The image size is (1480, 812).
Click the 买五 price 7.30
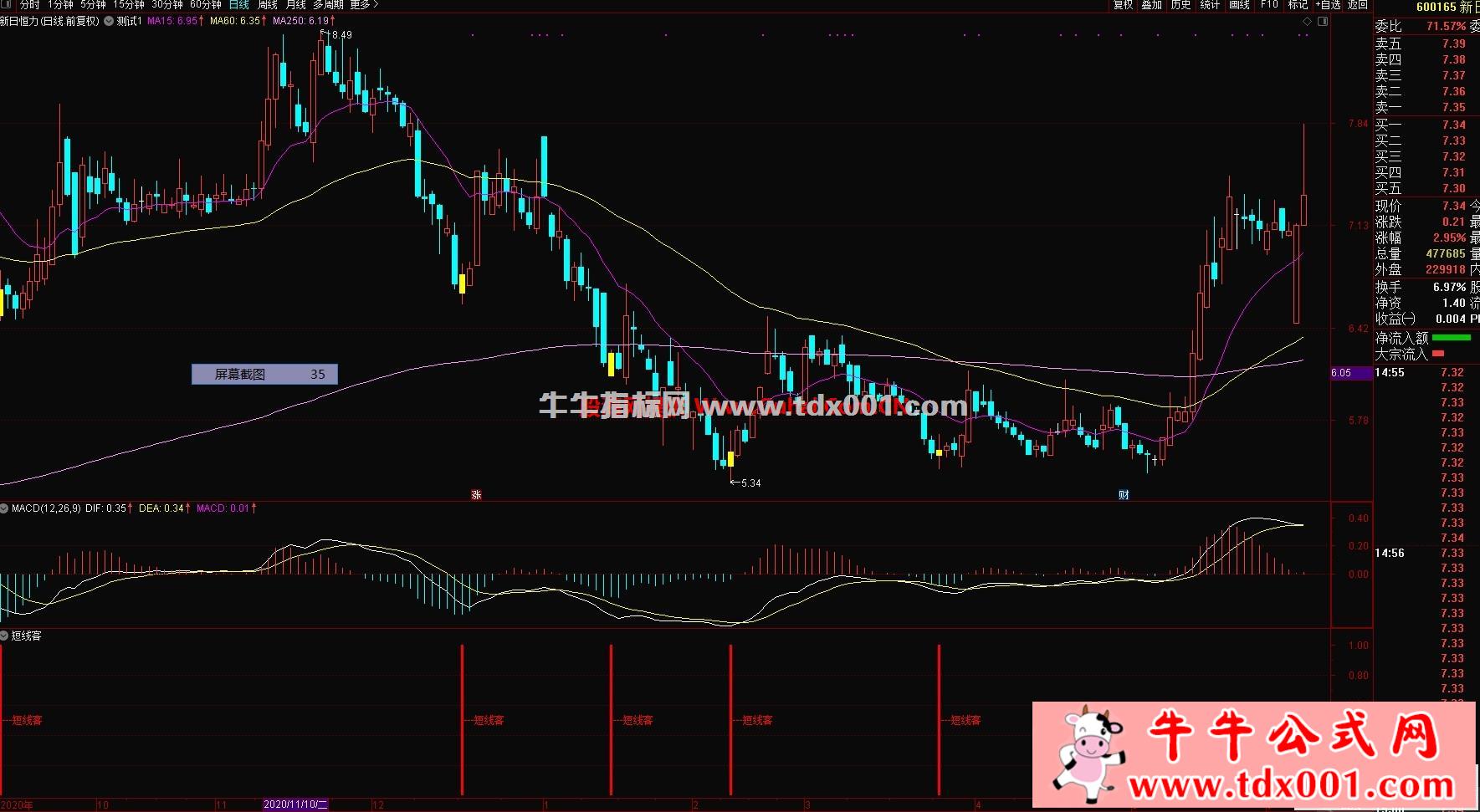pyautogui.click(x=1453, y=188)
